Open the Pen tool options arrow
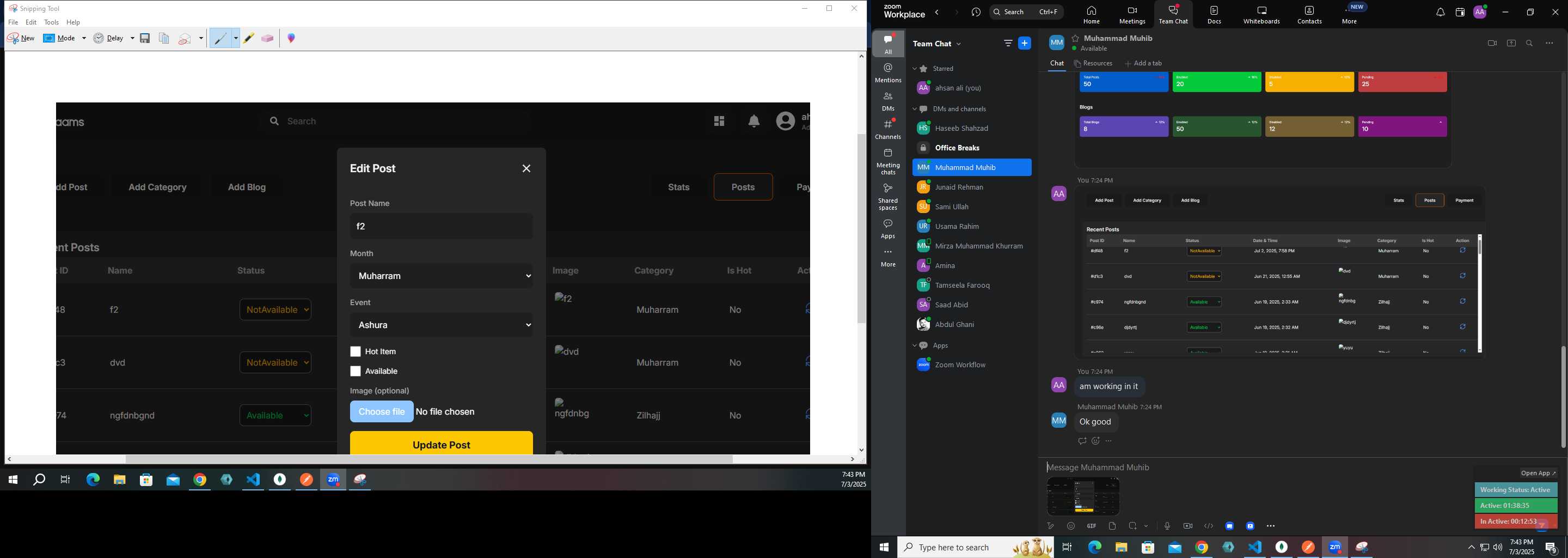Image resolution: width=1568 pixels, height=558 pixels. [236, 38]
